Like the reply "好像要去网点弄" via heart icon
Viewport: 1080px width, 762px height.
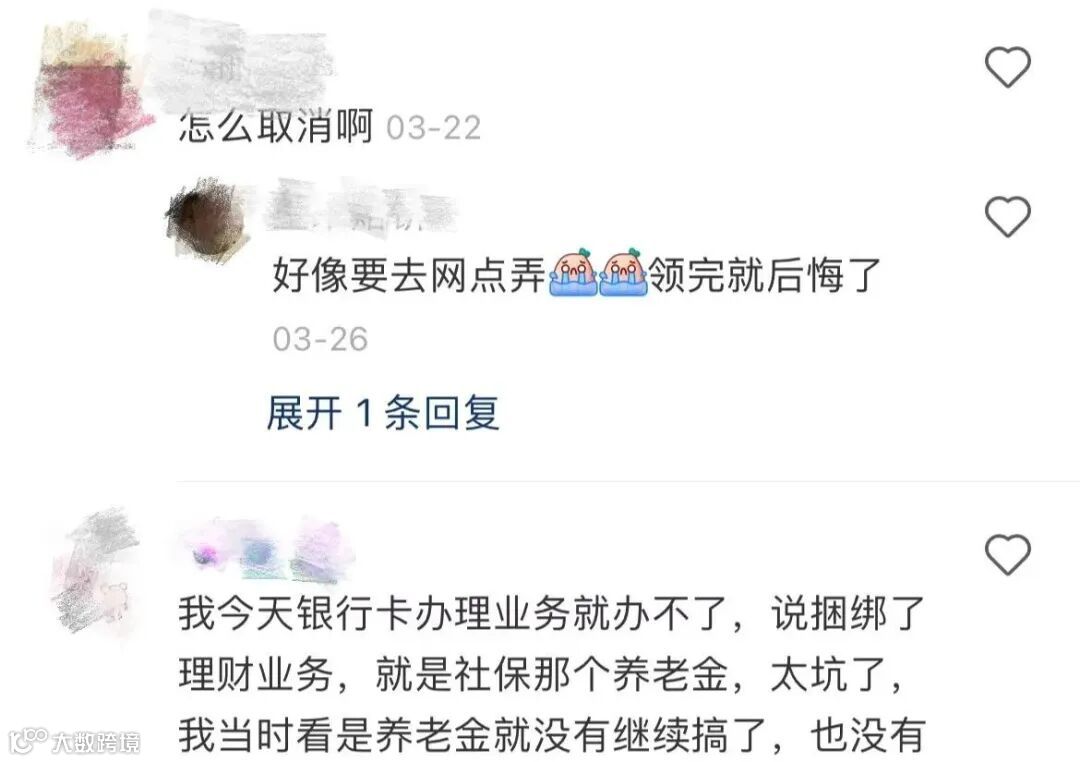(1008, 216)
